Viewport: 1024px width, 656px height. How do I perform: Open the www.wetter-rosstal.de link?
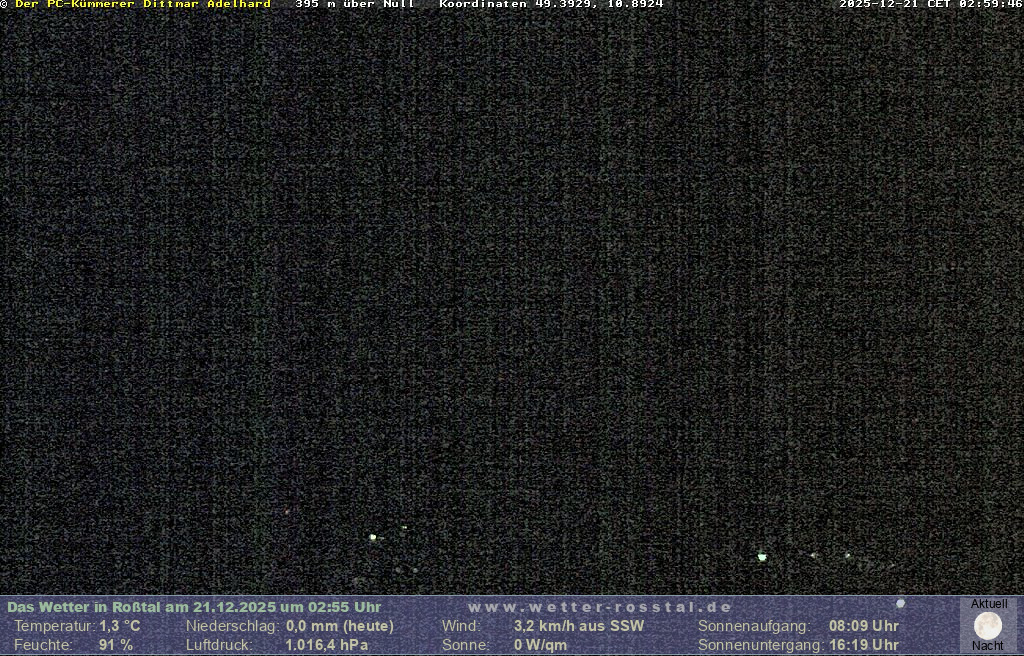point(600,607)
